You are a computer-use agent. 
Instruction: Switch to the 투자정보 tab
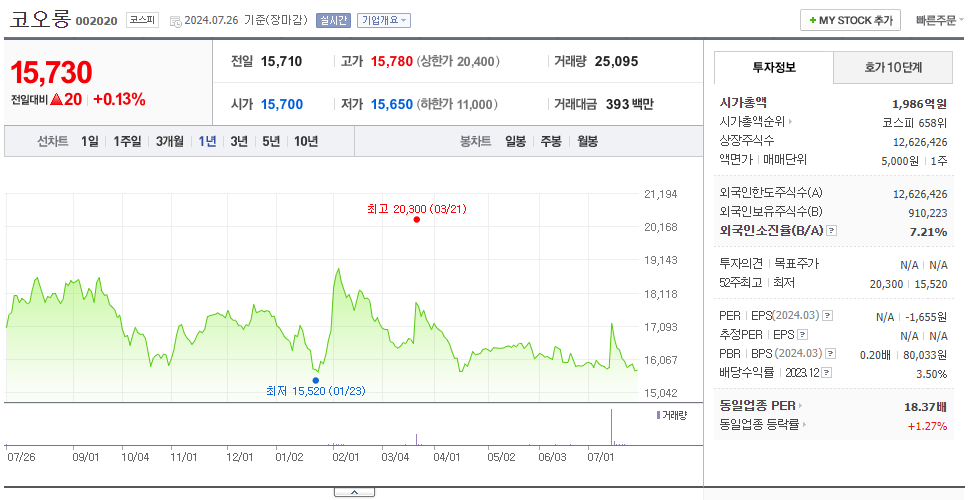coord(774,68)
